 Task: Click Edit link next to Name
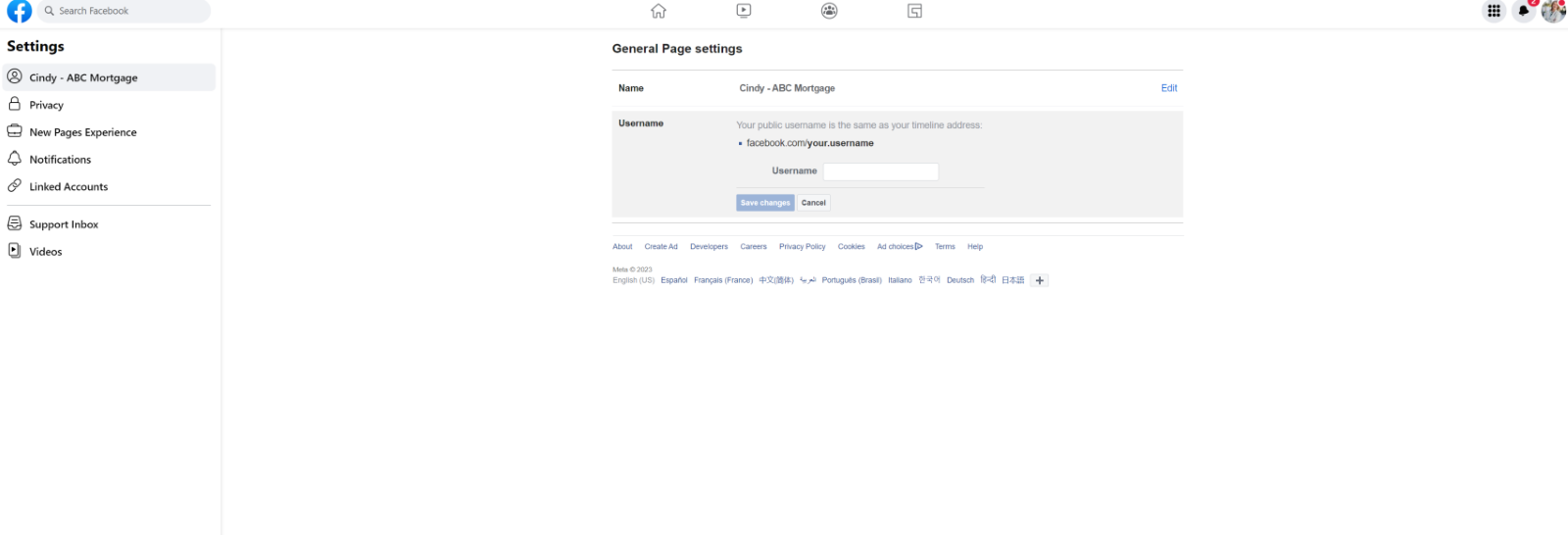coord(1168,88)
